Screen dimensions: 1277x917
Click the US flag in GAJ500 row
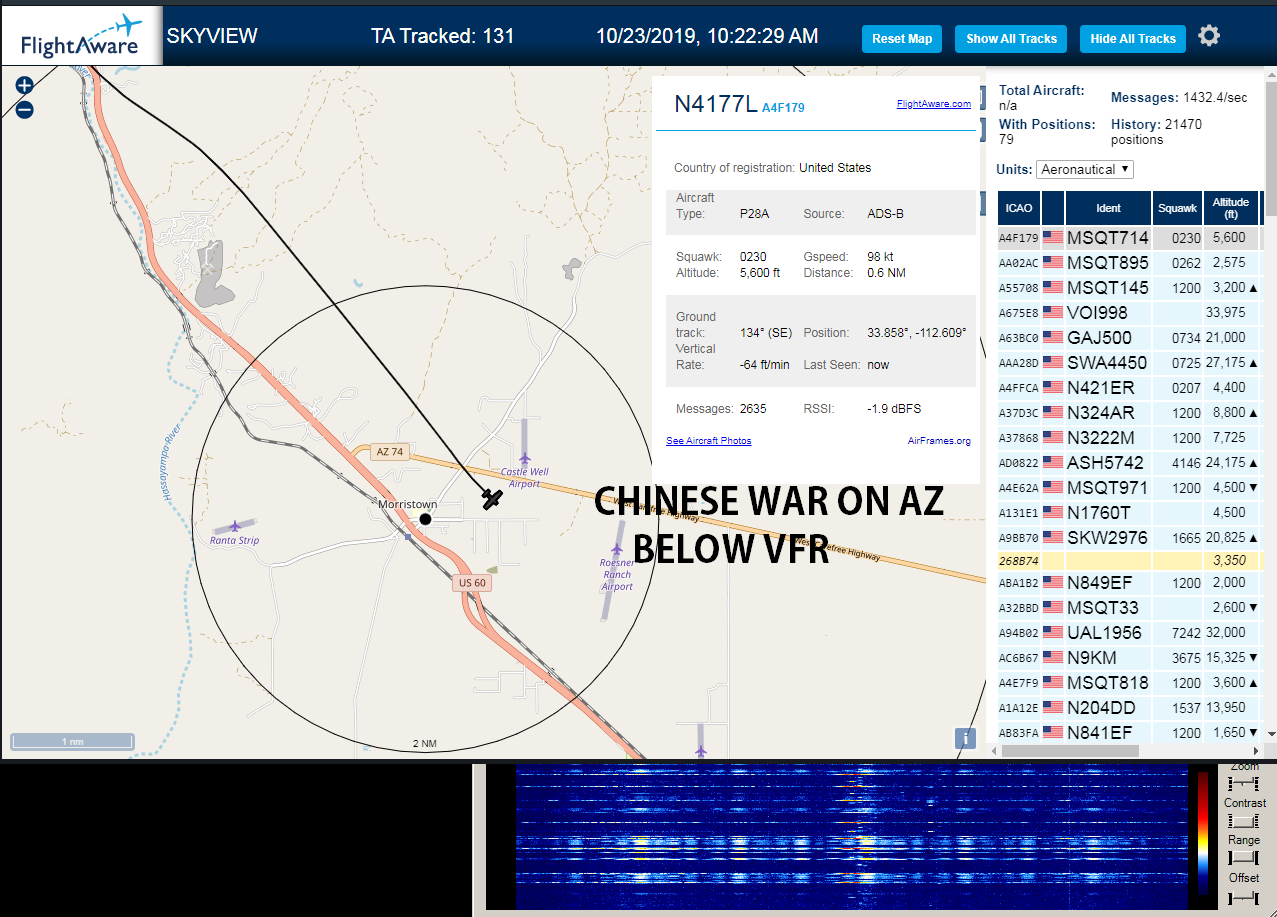(1053, 338)
